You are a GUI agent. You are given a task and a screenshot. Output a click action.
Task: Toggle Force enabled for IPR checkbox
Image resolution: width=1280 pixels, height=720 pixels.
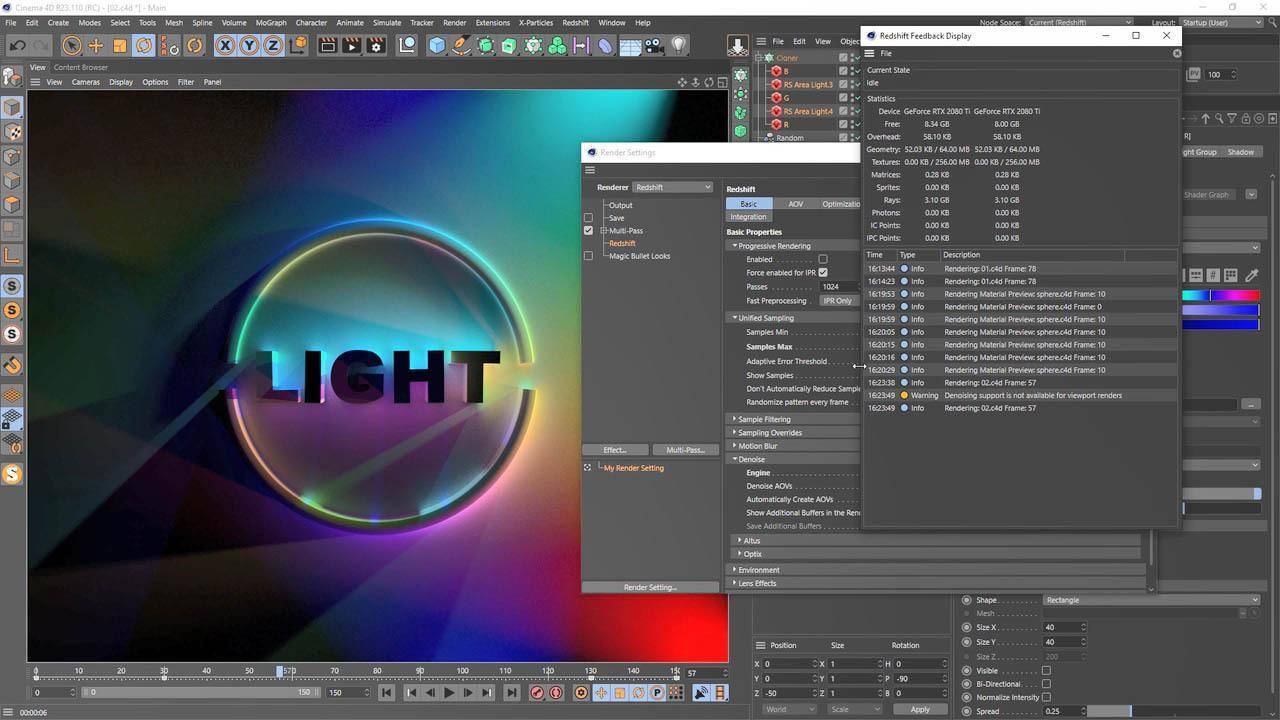pos(823,272)
